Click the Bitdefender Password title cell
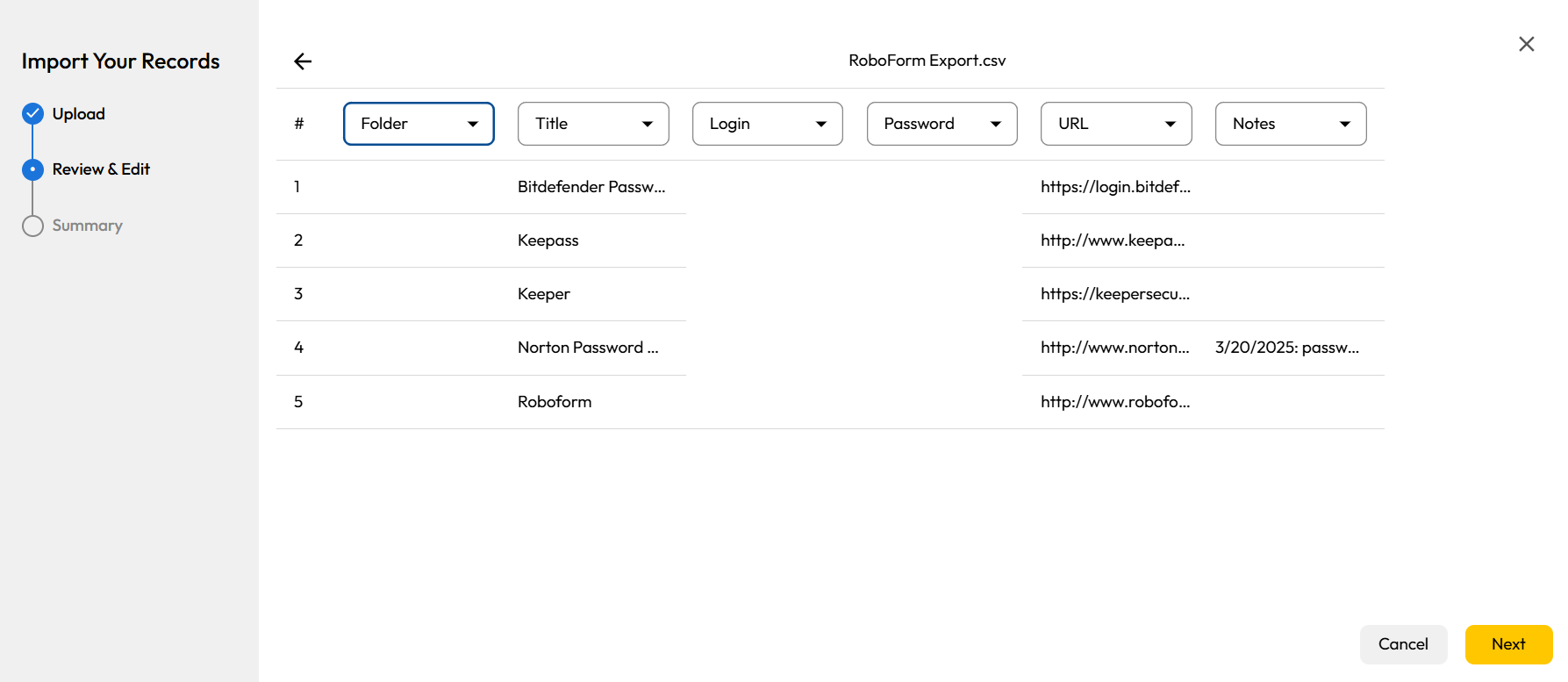The image size is (1568, 682). [x=591, y=187]
